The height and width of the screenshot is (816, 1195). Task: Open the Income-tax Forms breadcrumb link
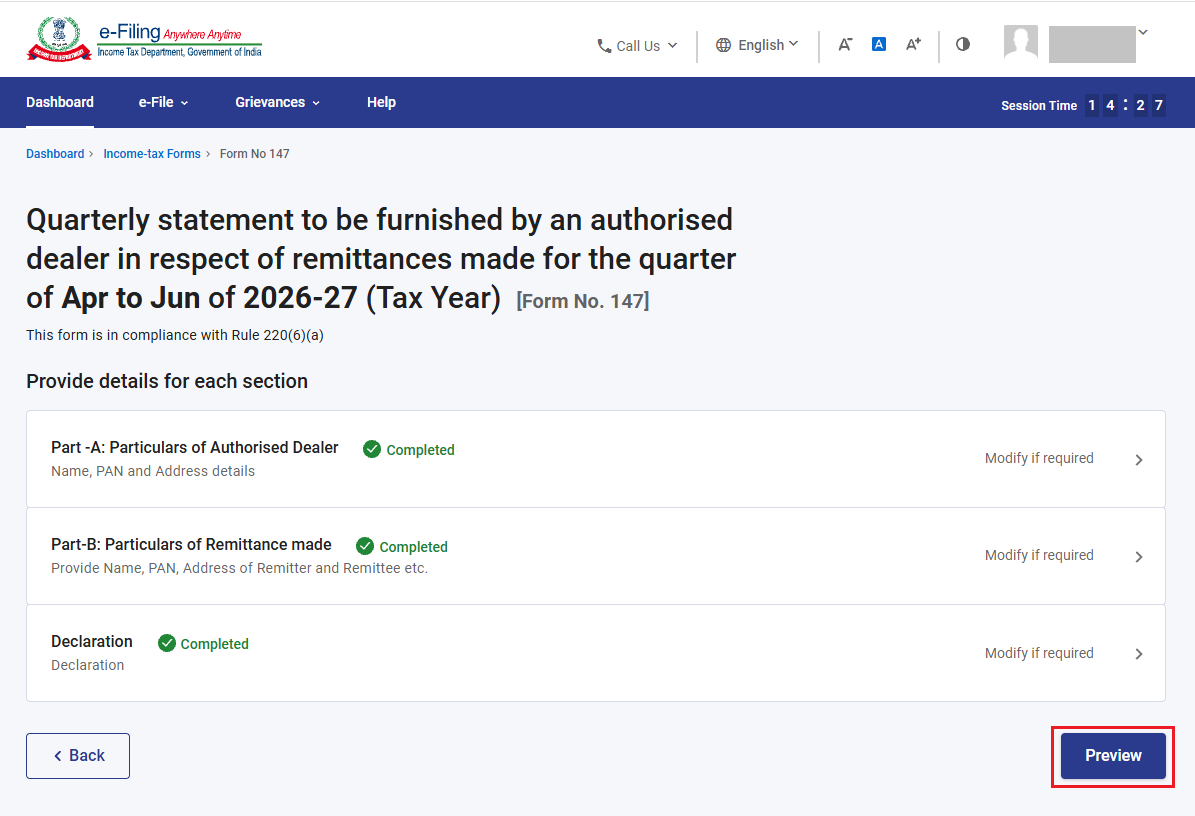click(x=152, y=154)
